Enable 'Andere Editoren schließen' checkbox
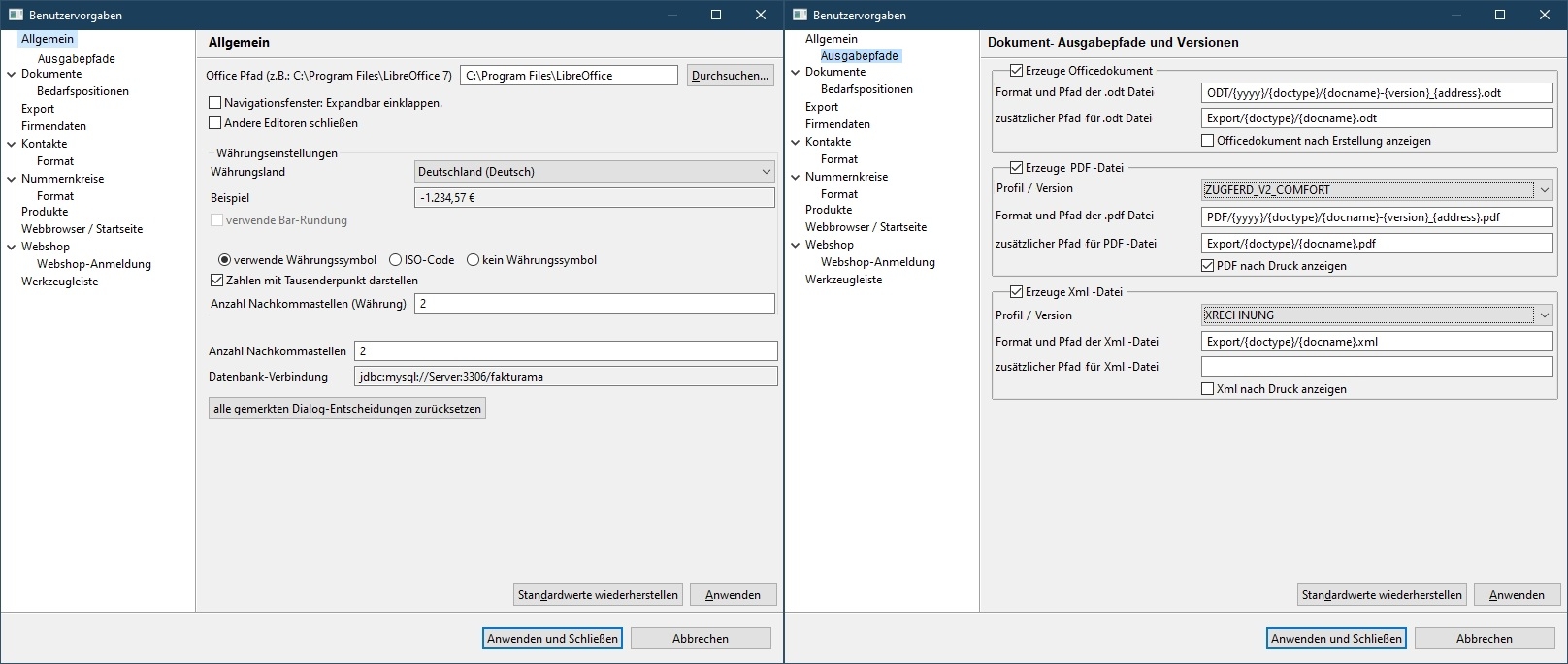This screenshot has height=664, width=1568. tap(215, 123)
